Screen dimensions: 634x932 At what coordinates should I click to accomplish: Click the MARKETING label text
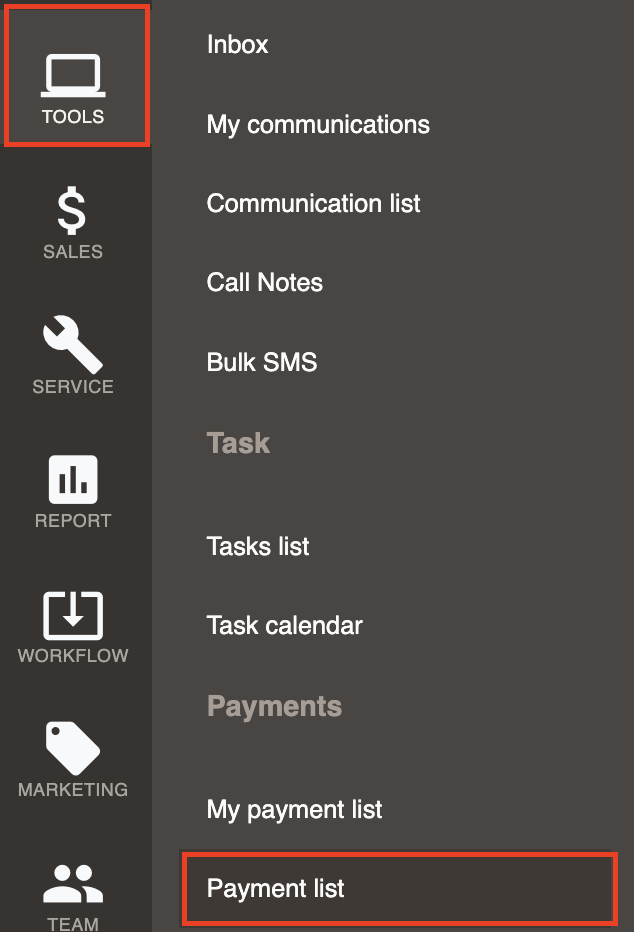point(73,789)
